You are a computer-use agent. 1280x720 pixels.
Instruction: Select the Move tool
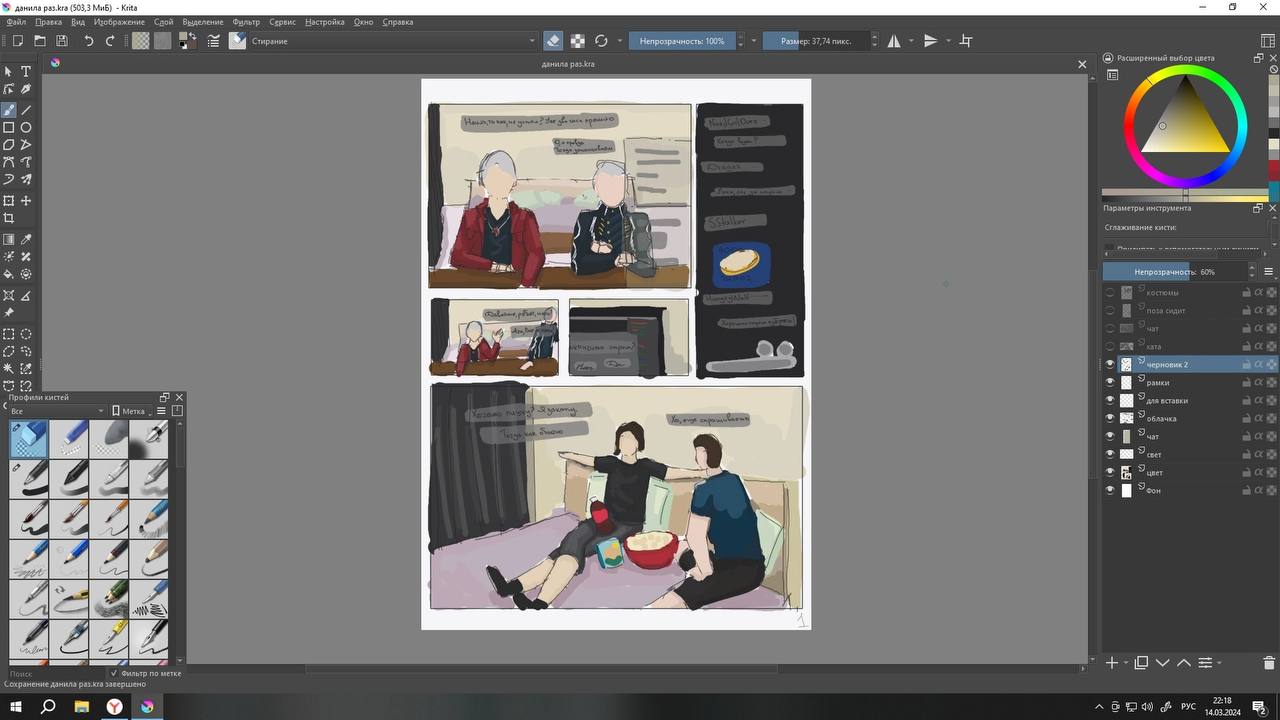(x=26, y=201)
